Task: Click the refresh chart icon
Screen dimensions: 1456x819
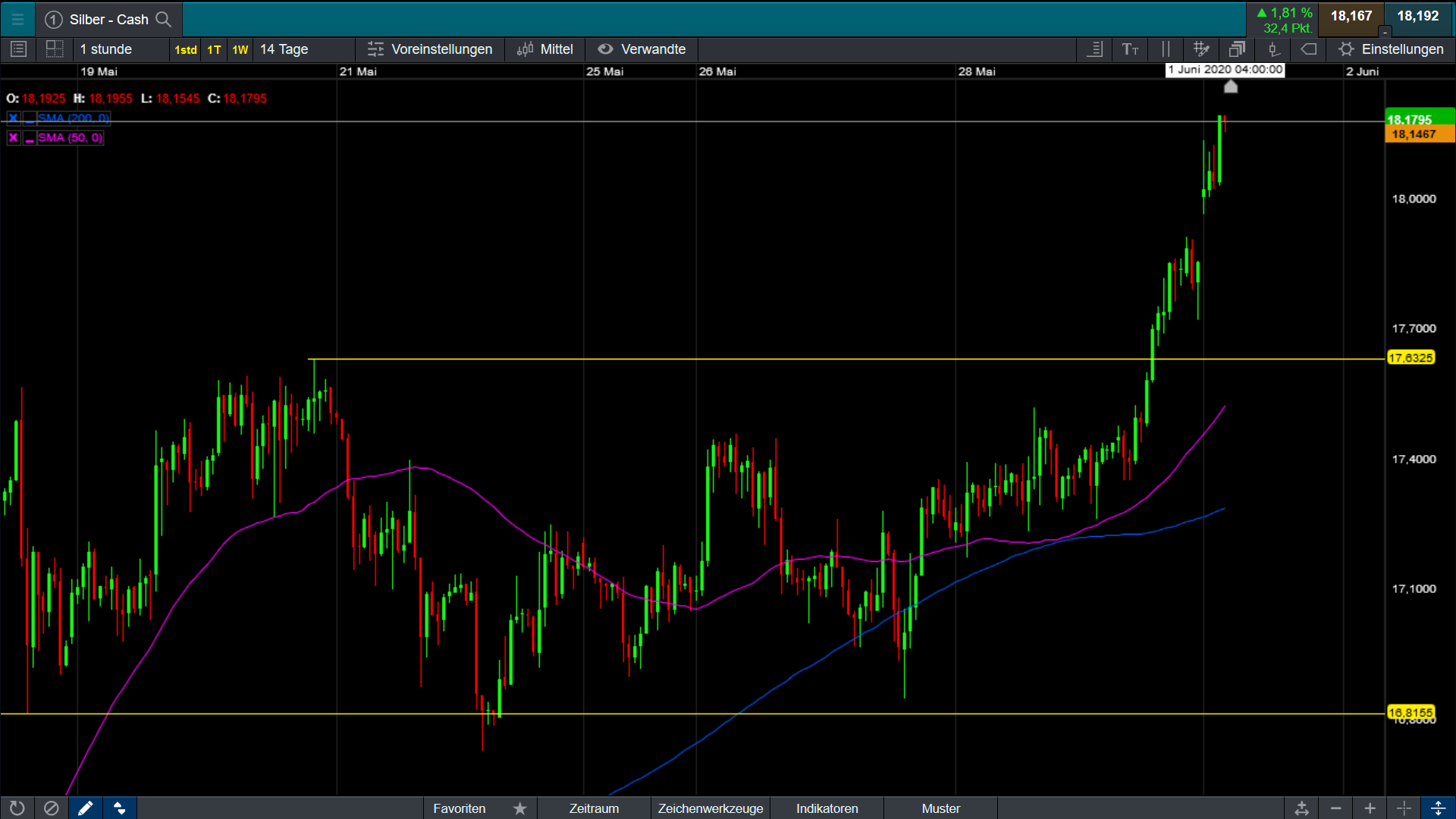Action: [x=17, y=808]
